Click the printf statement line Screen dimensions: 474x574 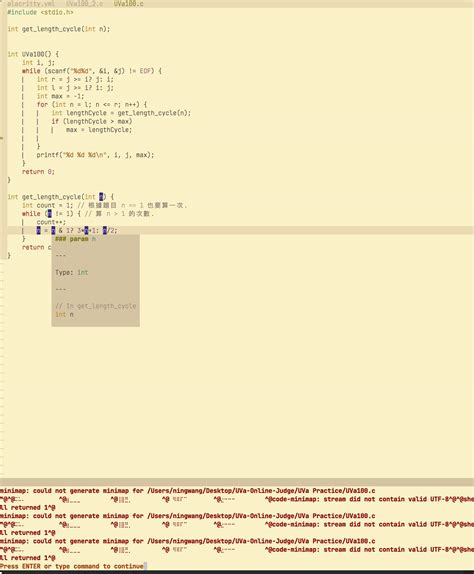95,155
